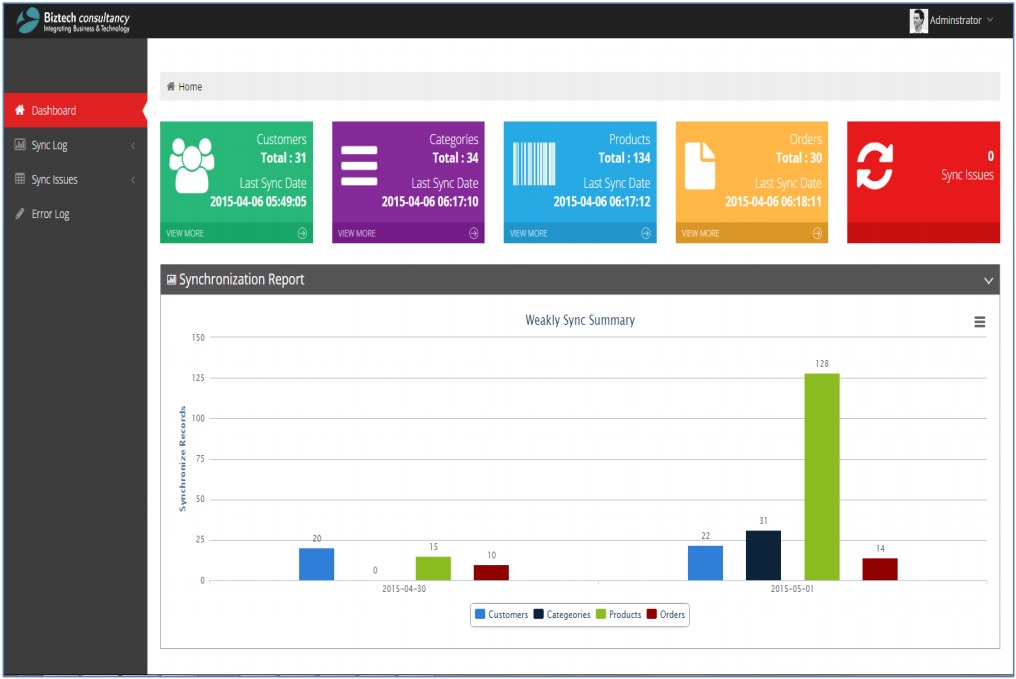Toggle Categeories series in chart legend

[562, 614]
